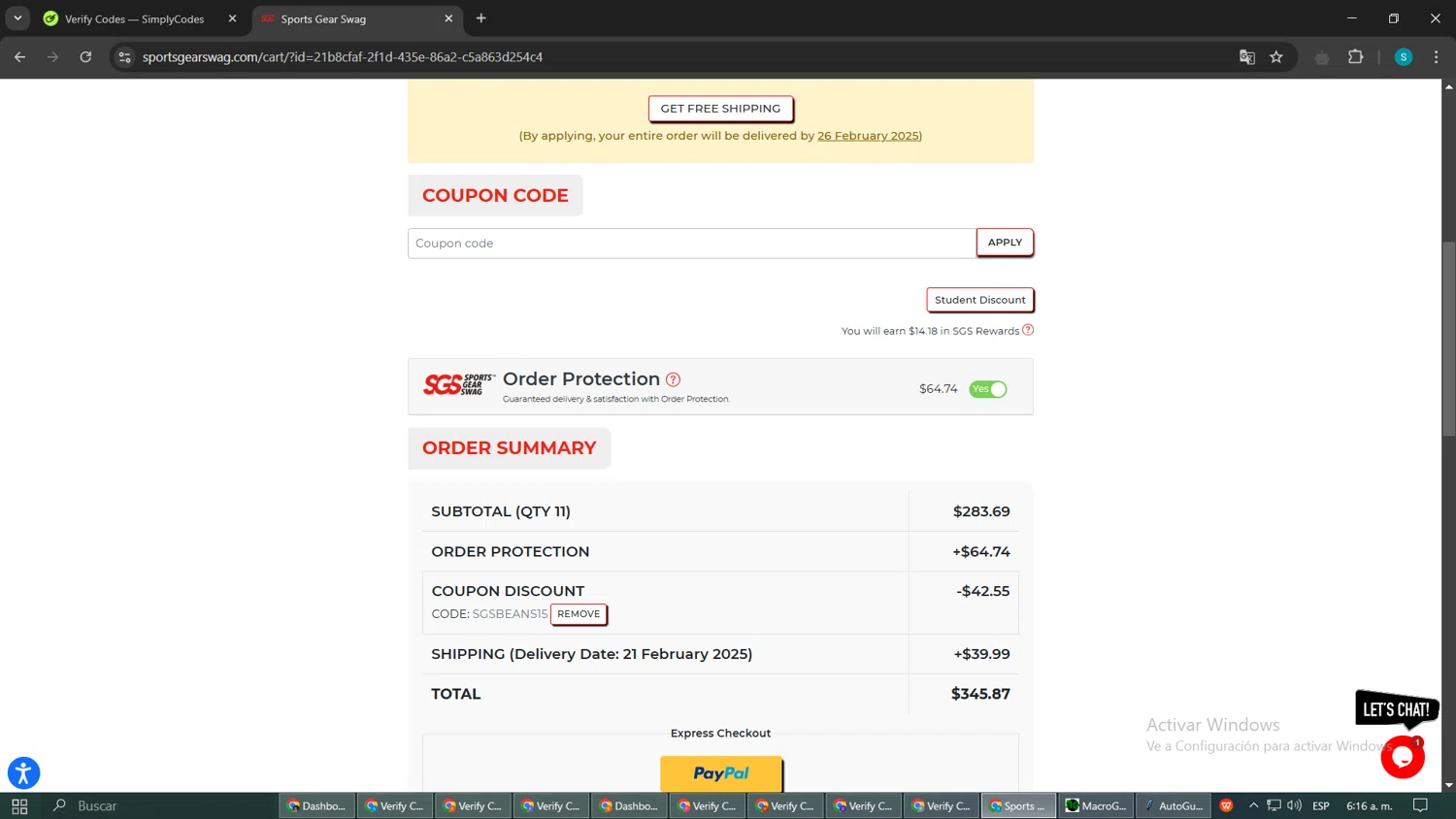This screenshot has height=819, width=1456.
Task: Click the -$42.55 coupon discount value
Action: (982, 591)
